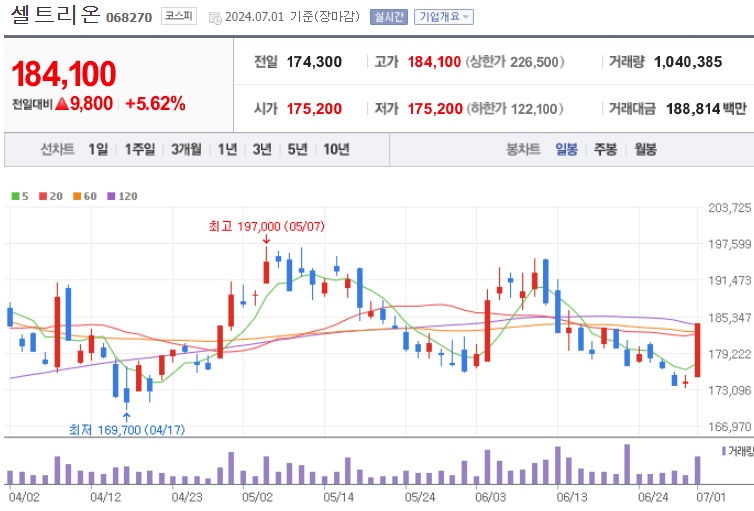Switch to 일봉 candlestick chart

click(566, 149)
